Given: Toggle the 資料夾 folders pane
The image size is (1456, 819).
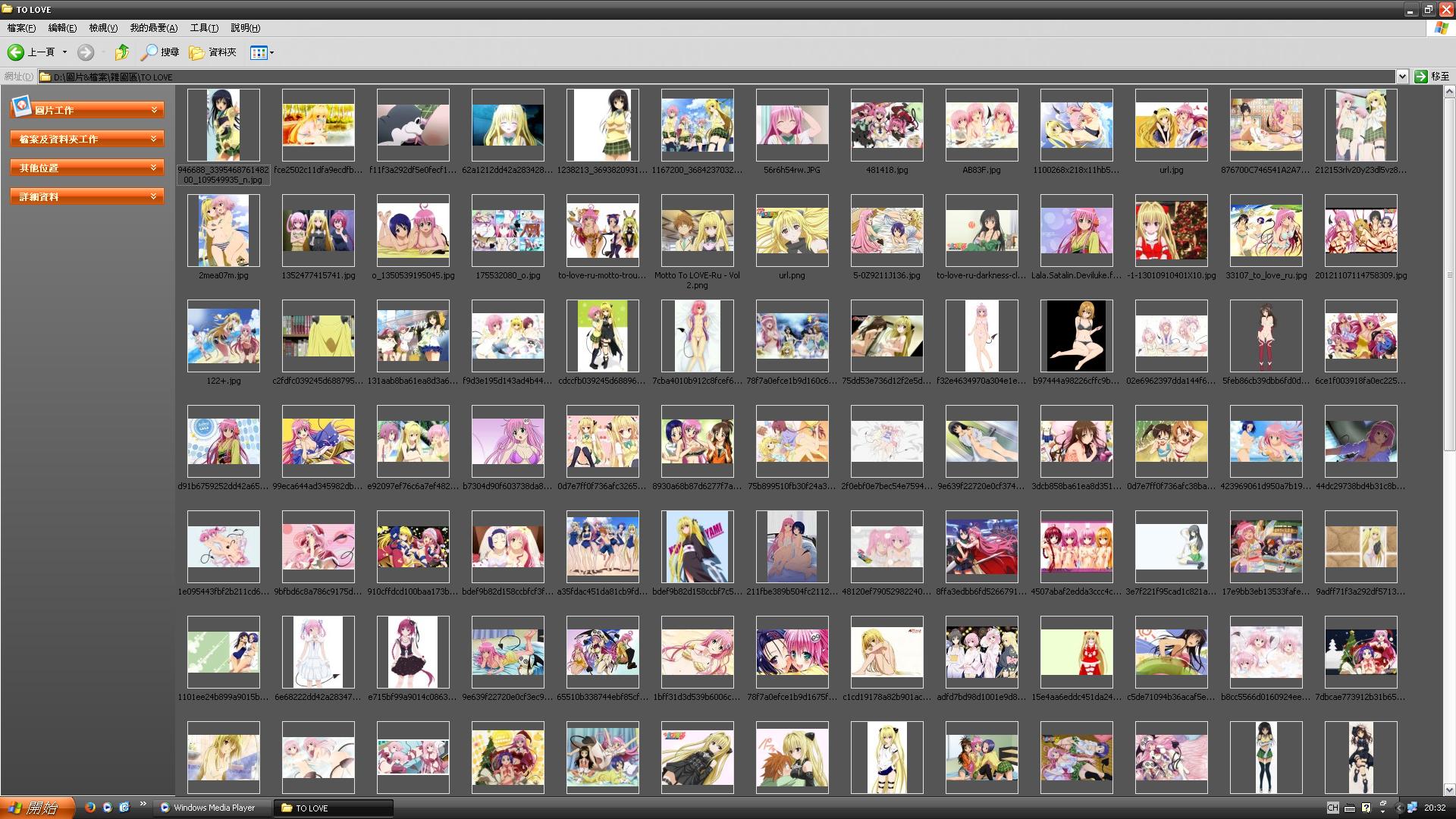Looking at the screenshot, I should point(213,52).
